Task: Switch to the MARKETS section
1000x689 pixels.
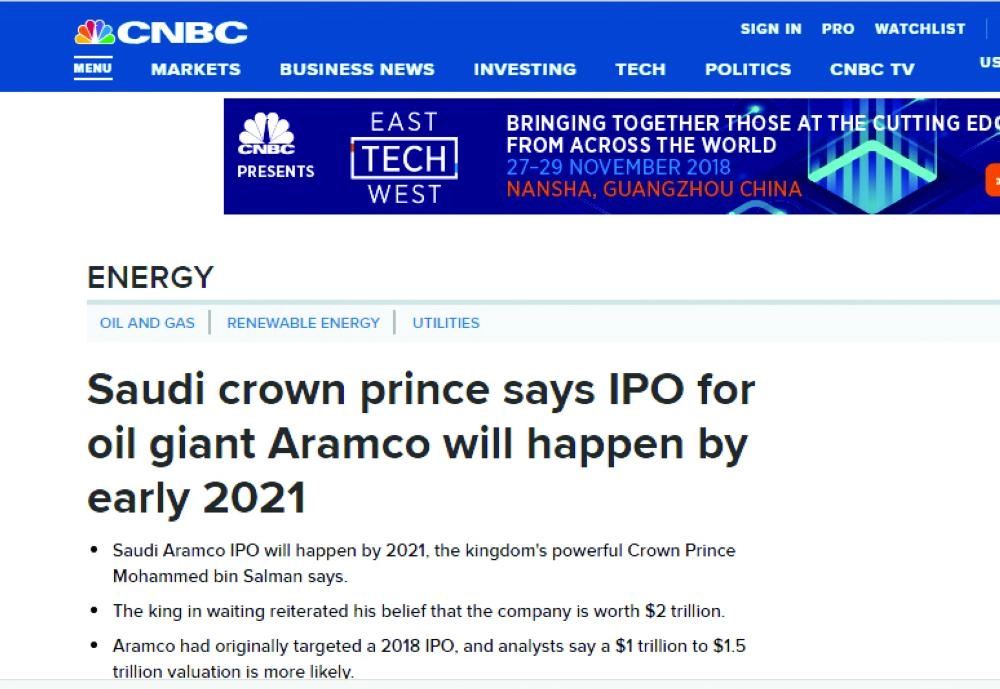Action: click(x=196, y=69)
